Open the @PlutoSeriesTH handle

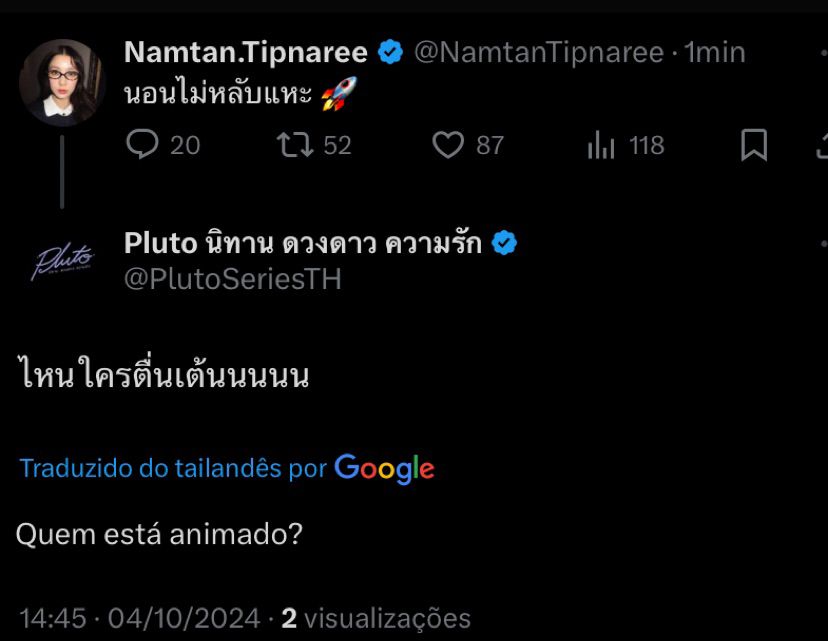[233, 279]
